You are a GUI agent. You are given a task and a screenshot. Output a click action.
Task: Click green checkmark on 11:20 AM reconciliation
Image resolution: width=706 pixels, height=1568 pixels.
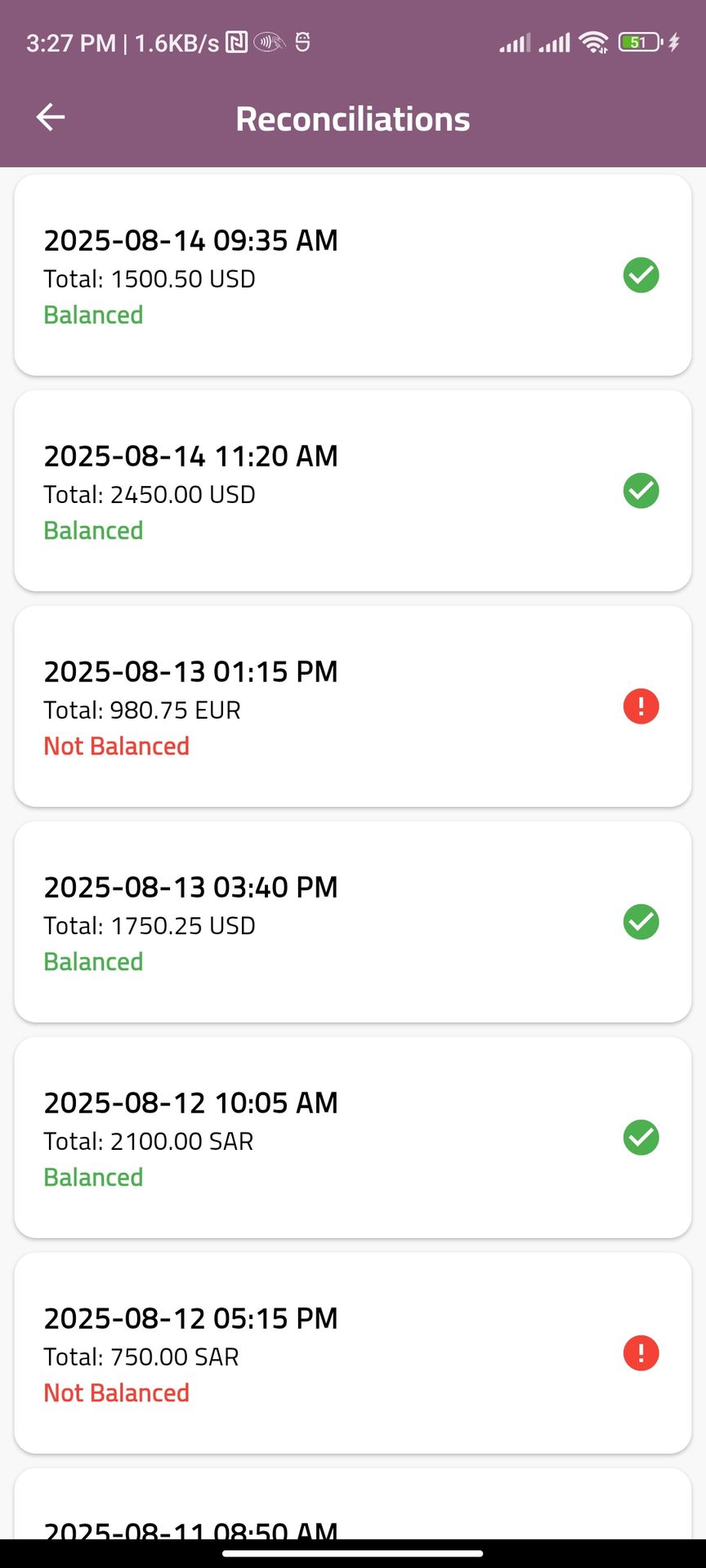[x=641, y=491]
